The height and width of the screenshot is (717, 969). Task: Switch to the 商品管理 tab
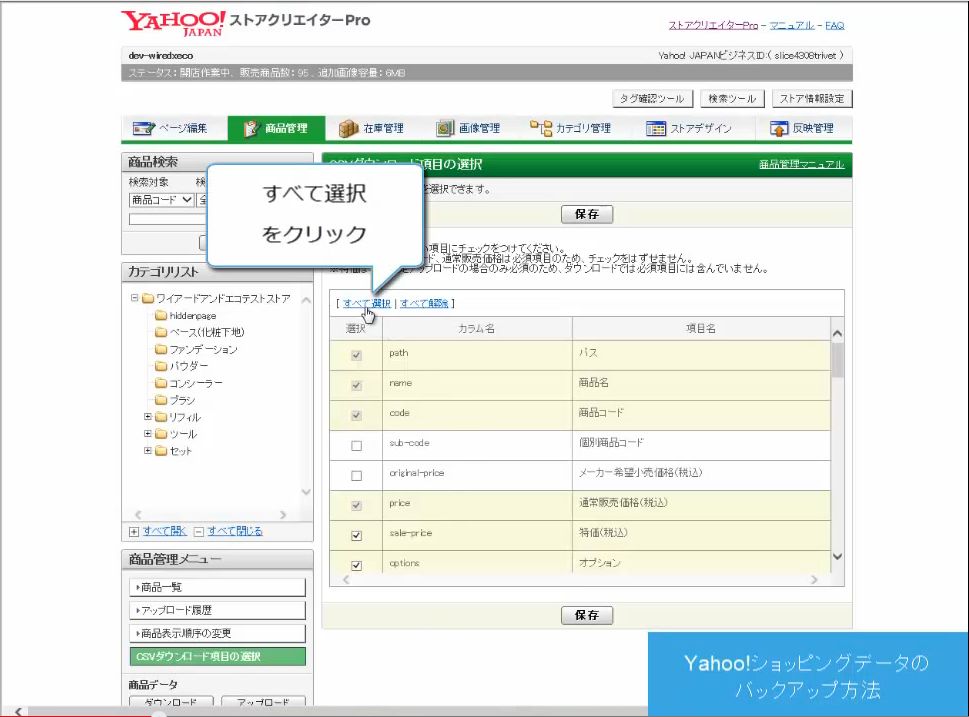(276, 129)
